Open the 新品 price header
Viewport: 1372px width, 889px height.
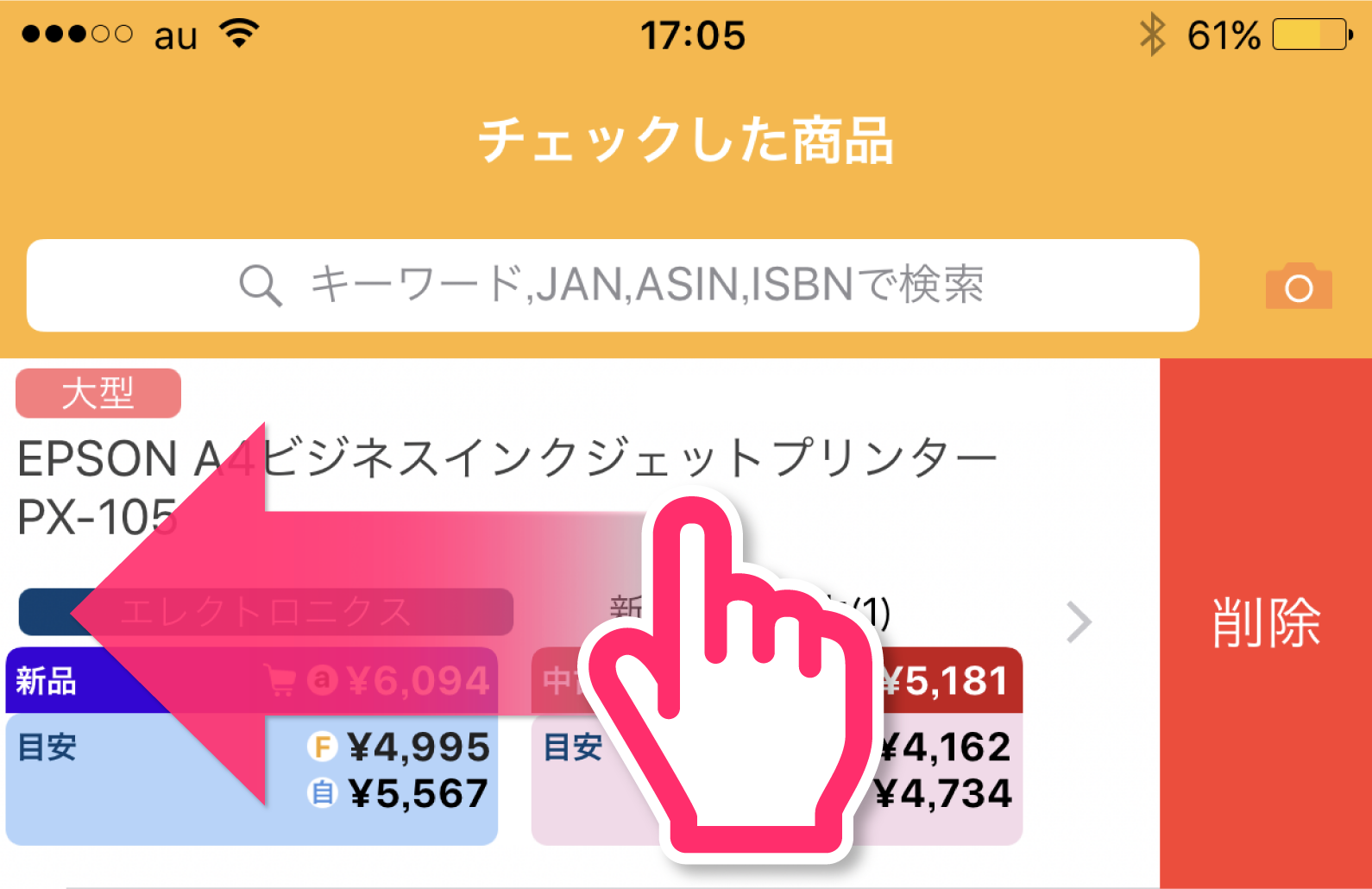coord(252,681)
